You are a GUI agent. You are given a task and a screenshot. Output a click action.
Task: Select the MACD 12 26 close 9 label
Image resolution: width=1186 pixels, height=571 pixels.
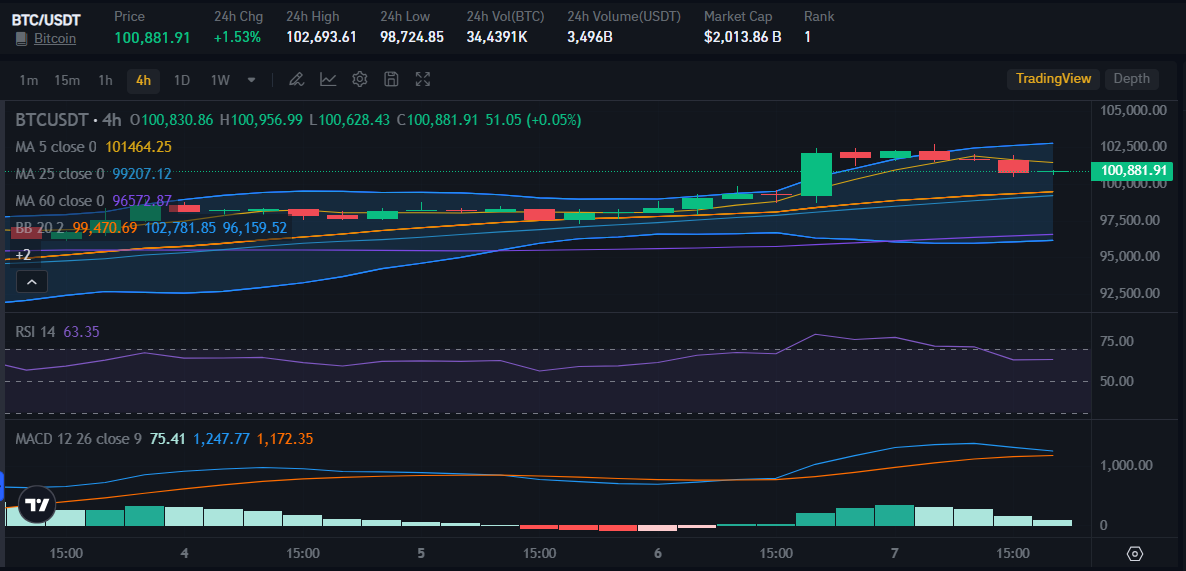pos(78,439)
